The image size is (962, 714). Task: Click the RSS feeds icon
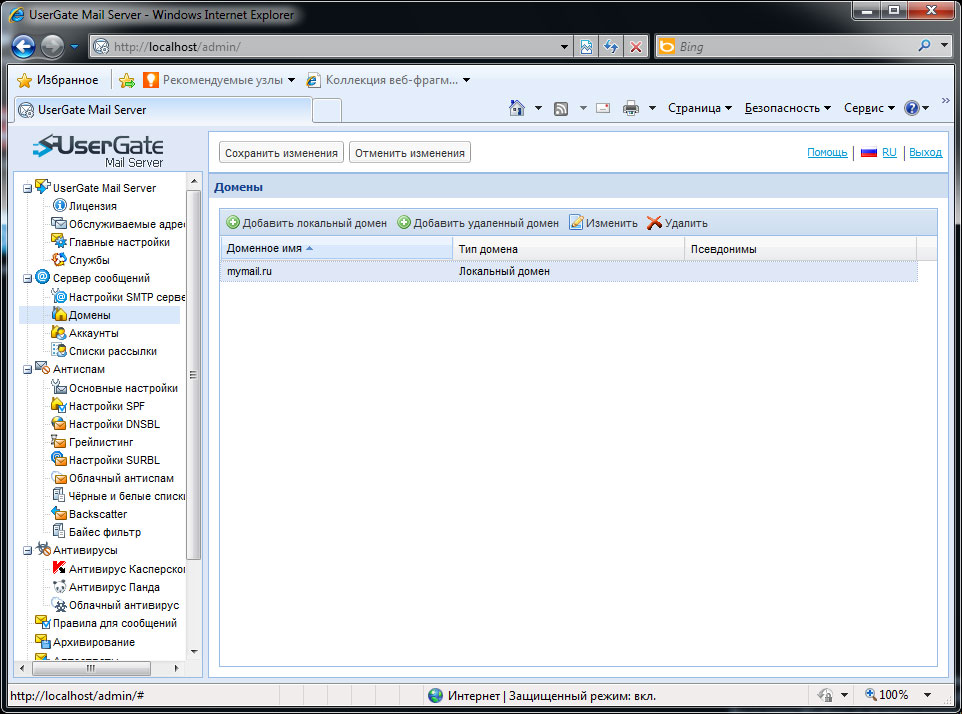pos(561,109)
